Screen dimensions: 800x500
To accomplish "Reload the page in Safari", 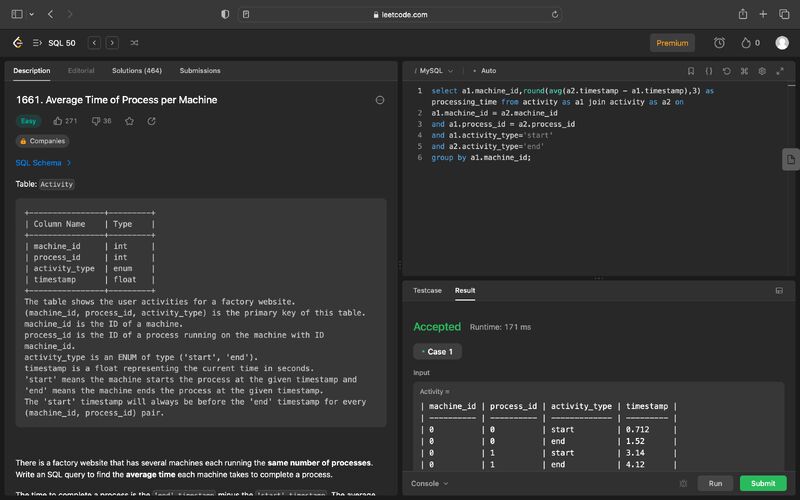I will pyautogui.click(x=555, y=14).
